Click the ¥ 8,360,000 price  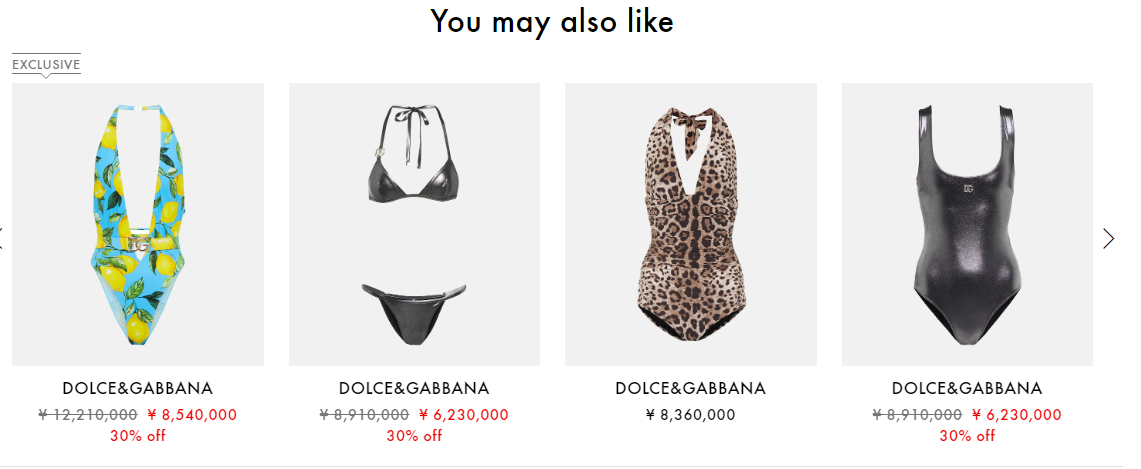click(691, 415)
